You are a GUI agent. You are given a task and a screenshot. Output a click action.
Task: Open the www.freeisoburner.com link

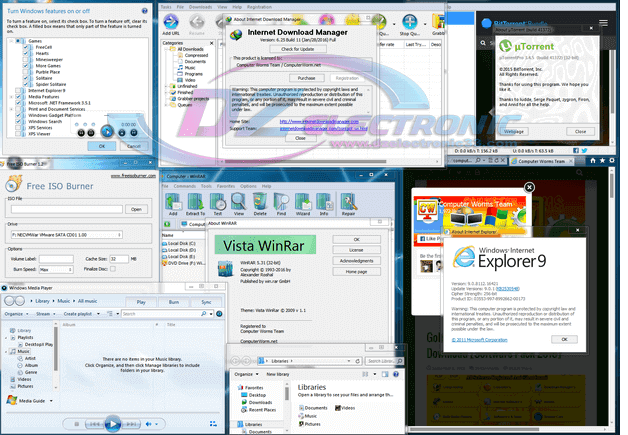pyautogui.click(x=133, y=176)
